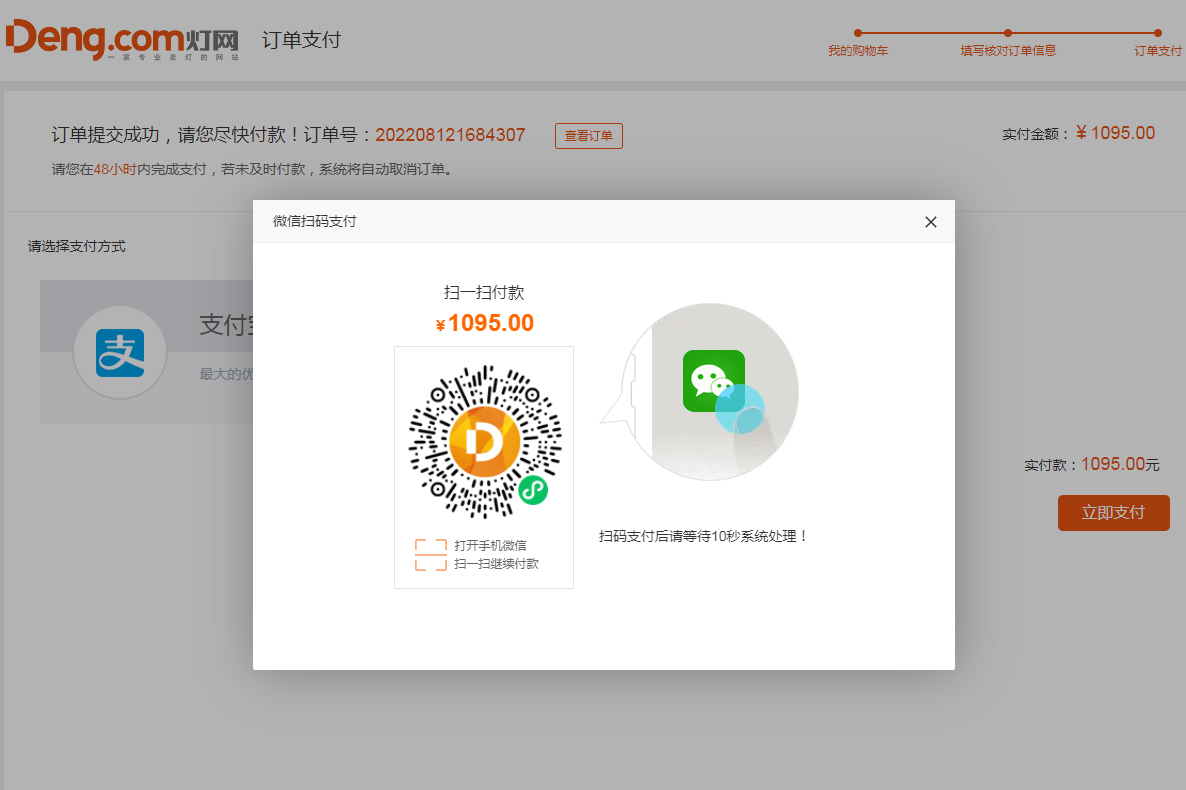Click order number 202208121684307
The image size is (1186, 790).
450,135
